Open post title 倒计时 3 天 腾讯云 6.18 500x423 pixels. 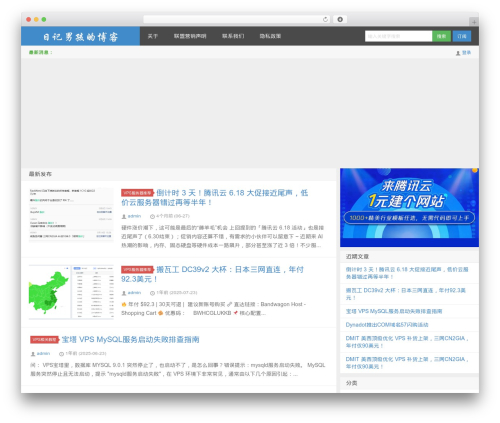pyautogui.click(x=215, y=198)
